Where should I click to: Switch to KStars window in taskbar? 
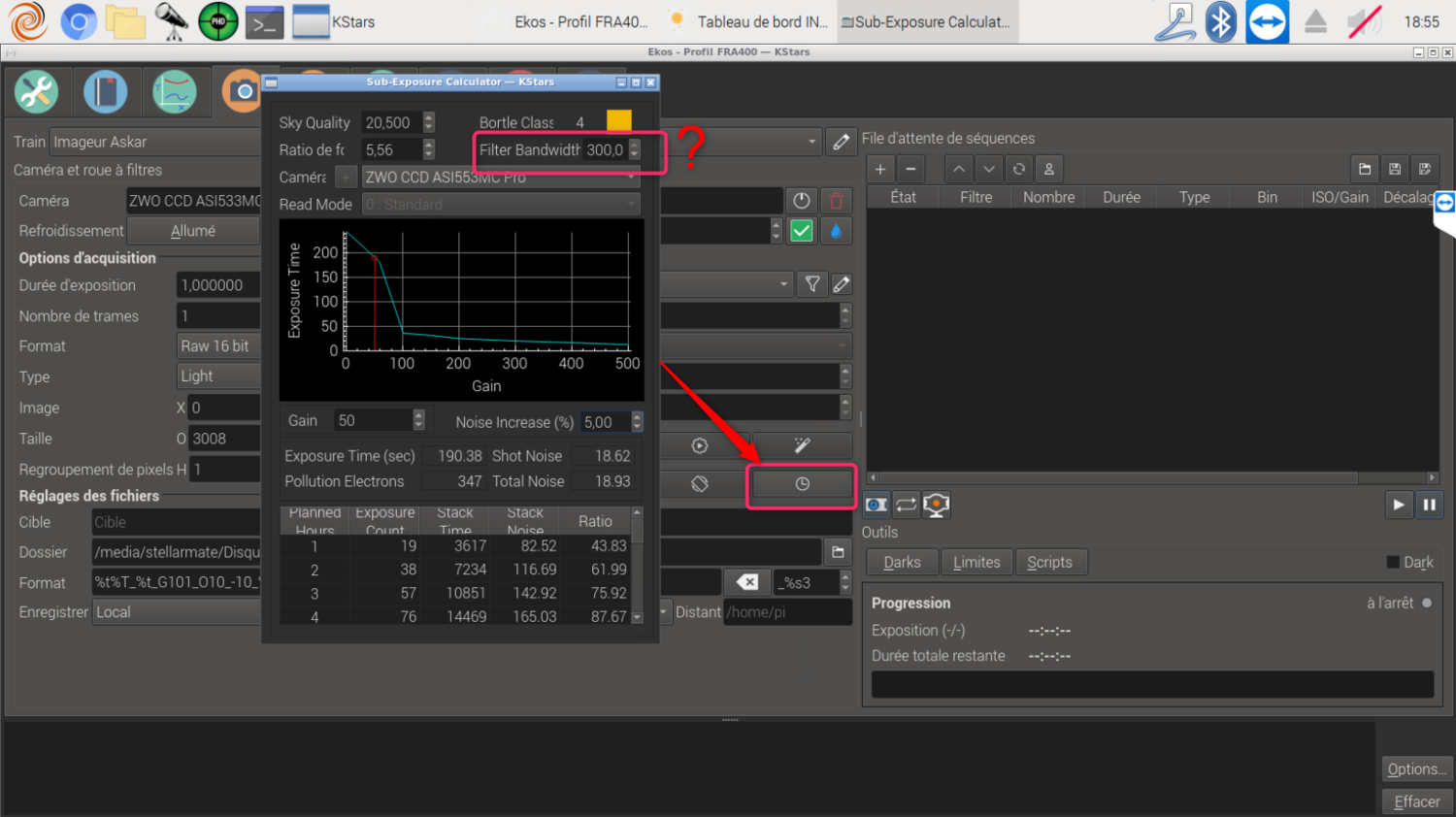point(334,21)
